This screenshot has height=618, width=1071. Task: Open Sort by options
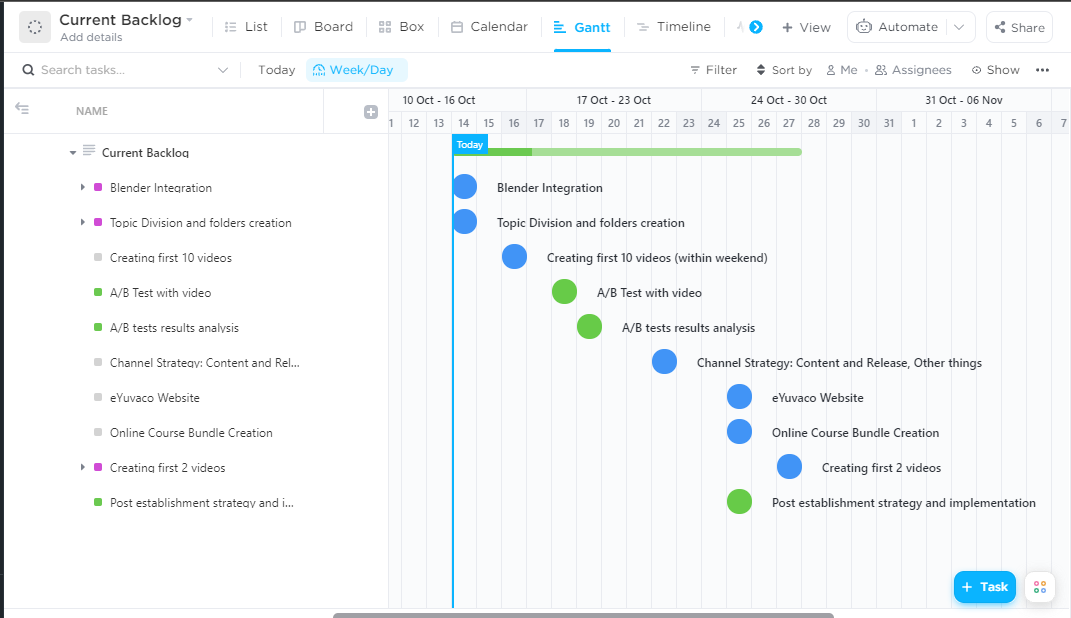pos(784,70)
